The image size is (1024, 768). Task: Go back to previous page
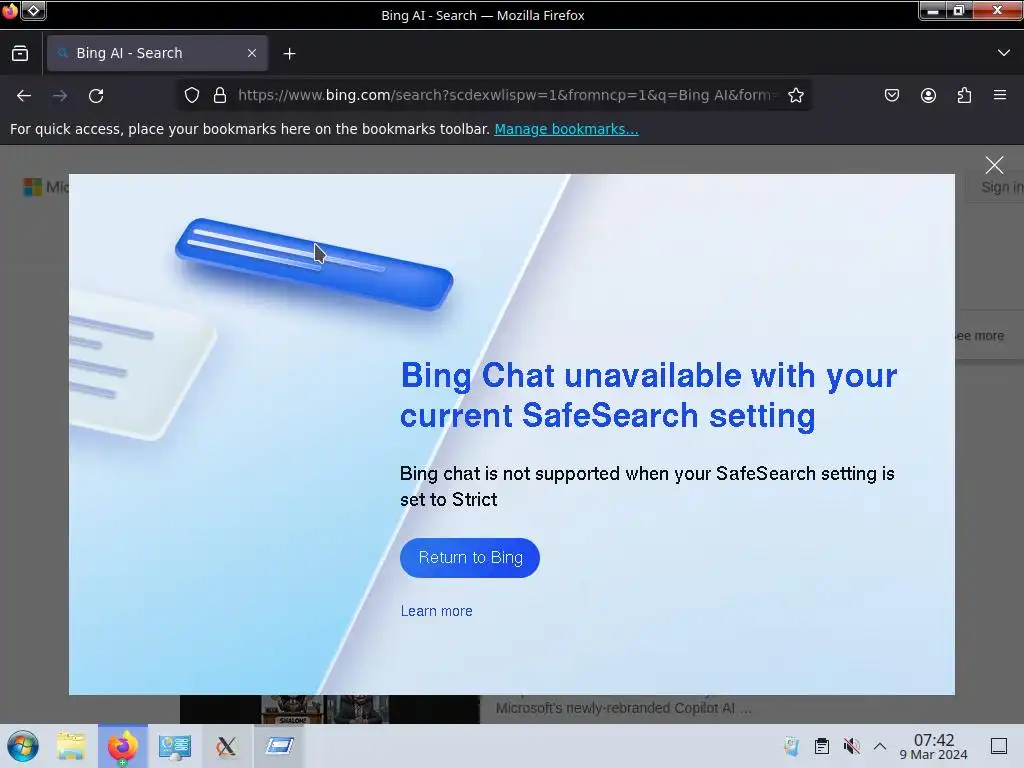24,96
